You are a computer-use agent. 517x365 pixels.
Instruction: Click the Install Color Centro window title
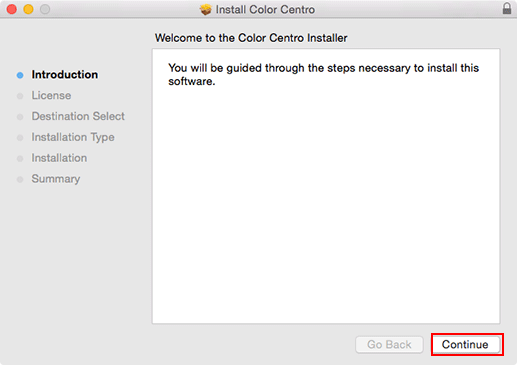click(265, 10)
